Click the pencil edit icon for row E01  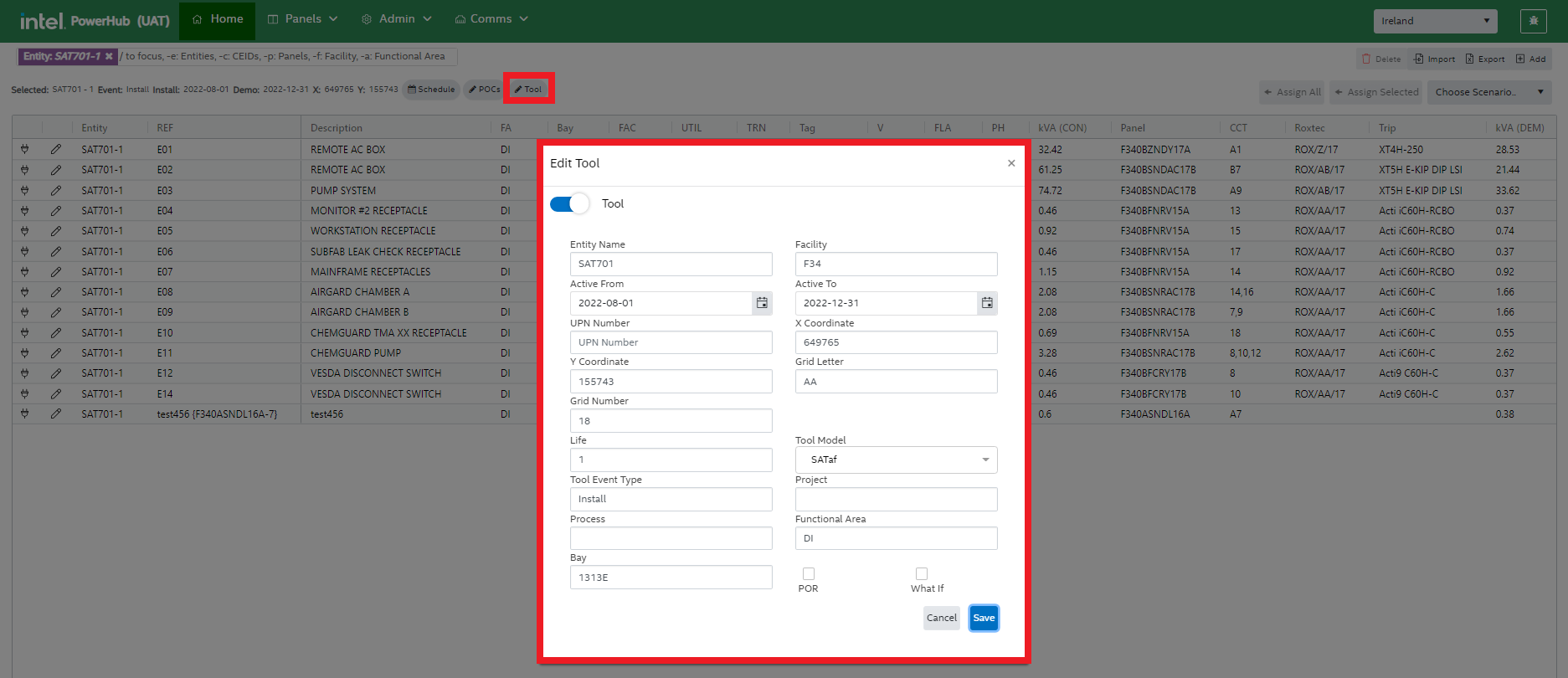tap(55, 149)
